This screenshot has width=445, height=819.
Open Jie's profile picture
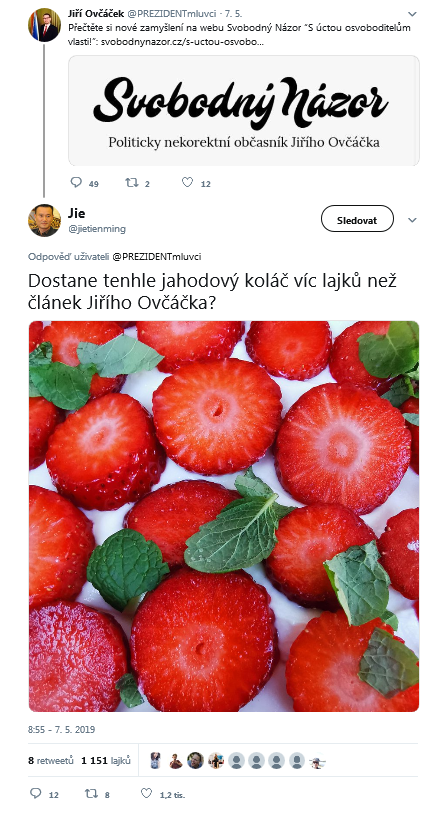(x=44, y=220)
